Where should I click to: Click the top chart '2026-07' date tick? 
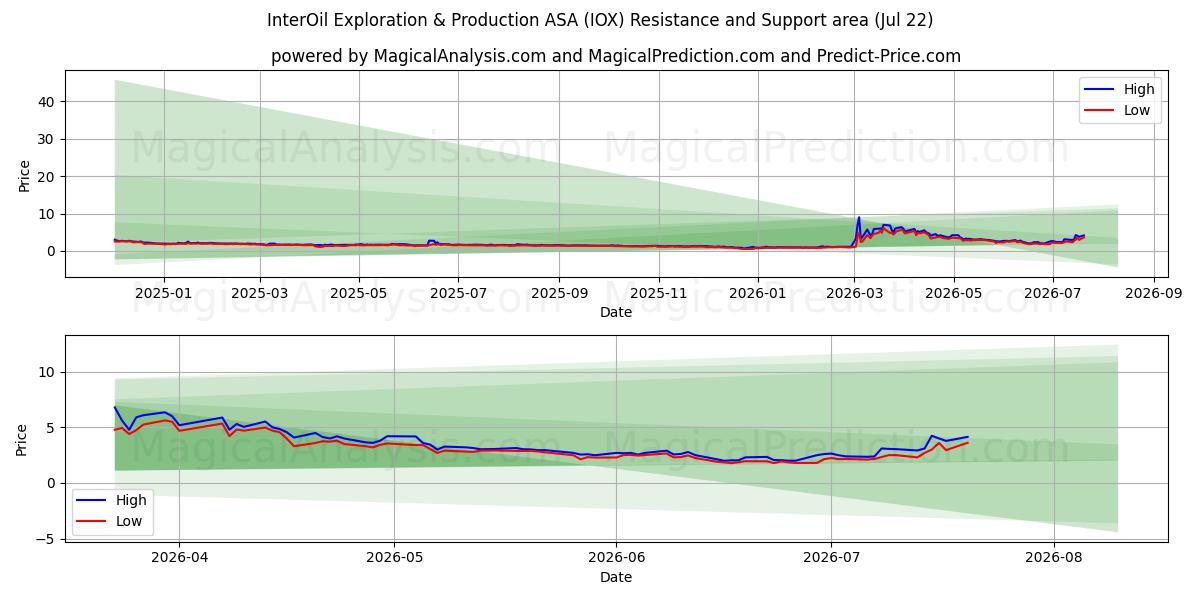pos(1052,294)
